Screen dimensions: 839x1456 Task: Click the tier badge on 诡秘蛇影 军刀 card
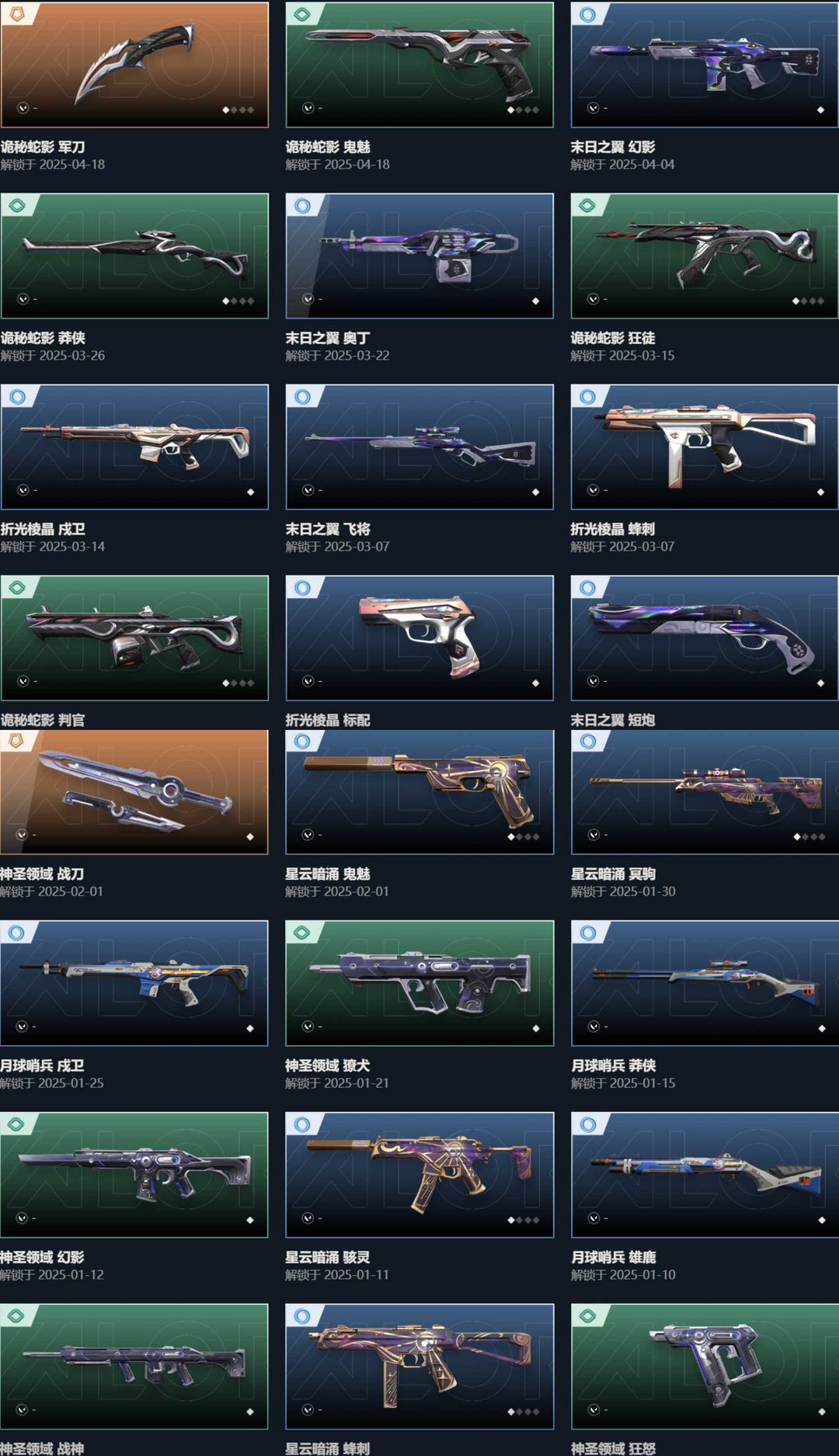[16, 14]
